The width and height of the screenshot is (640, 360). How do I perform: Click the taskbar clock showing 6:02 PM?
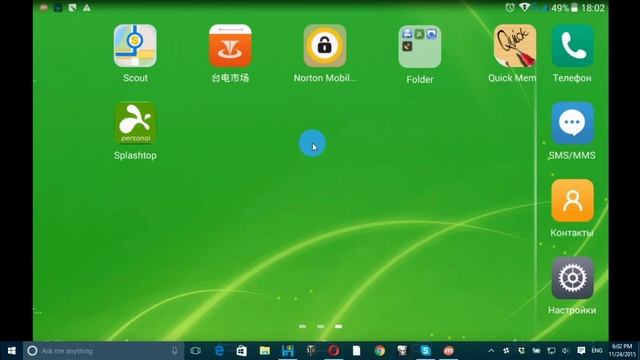tap(622, 351)
